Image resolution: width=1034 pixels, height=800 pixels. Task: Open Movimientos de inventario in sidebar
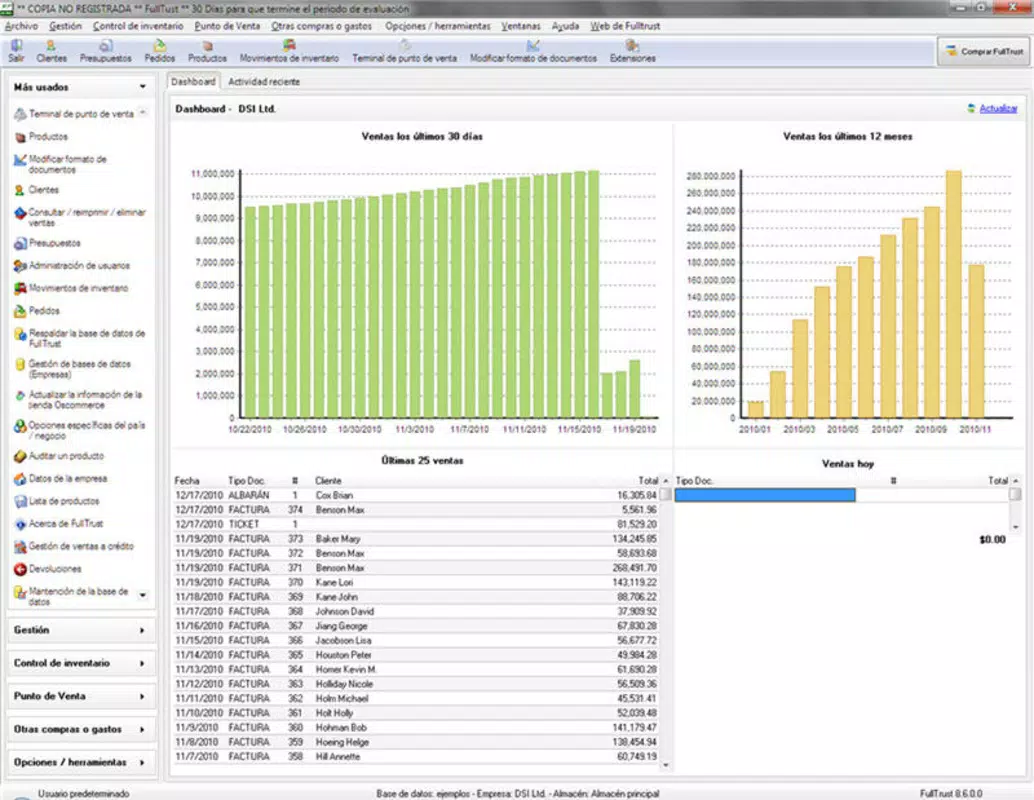(71, 288)
